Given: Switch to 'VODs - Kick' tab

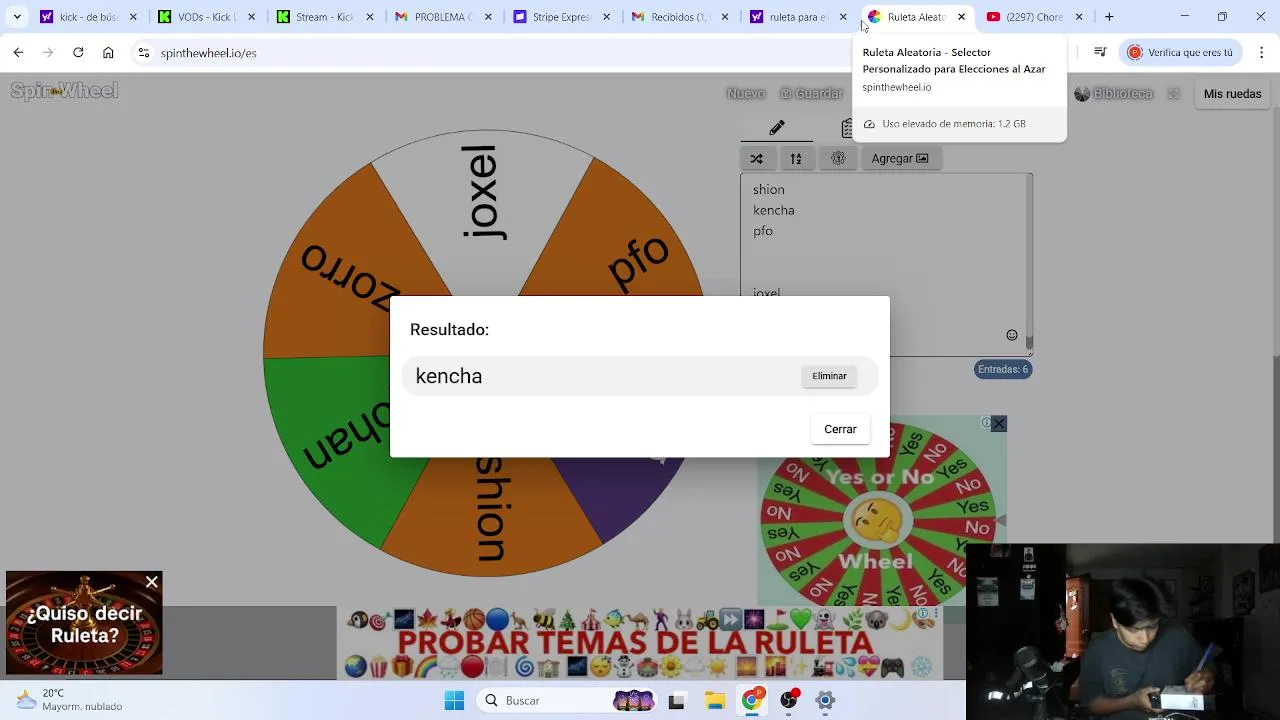Looking at the screenshot, I should tap(207, 17).
